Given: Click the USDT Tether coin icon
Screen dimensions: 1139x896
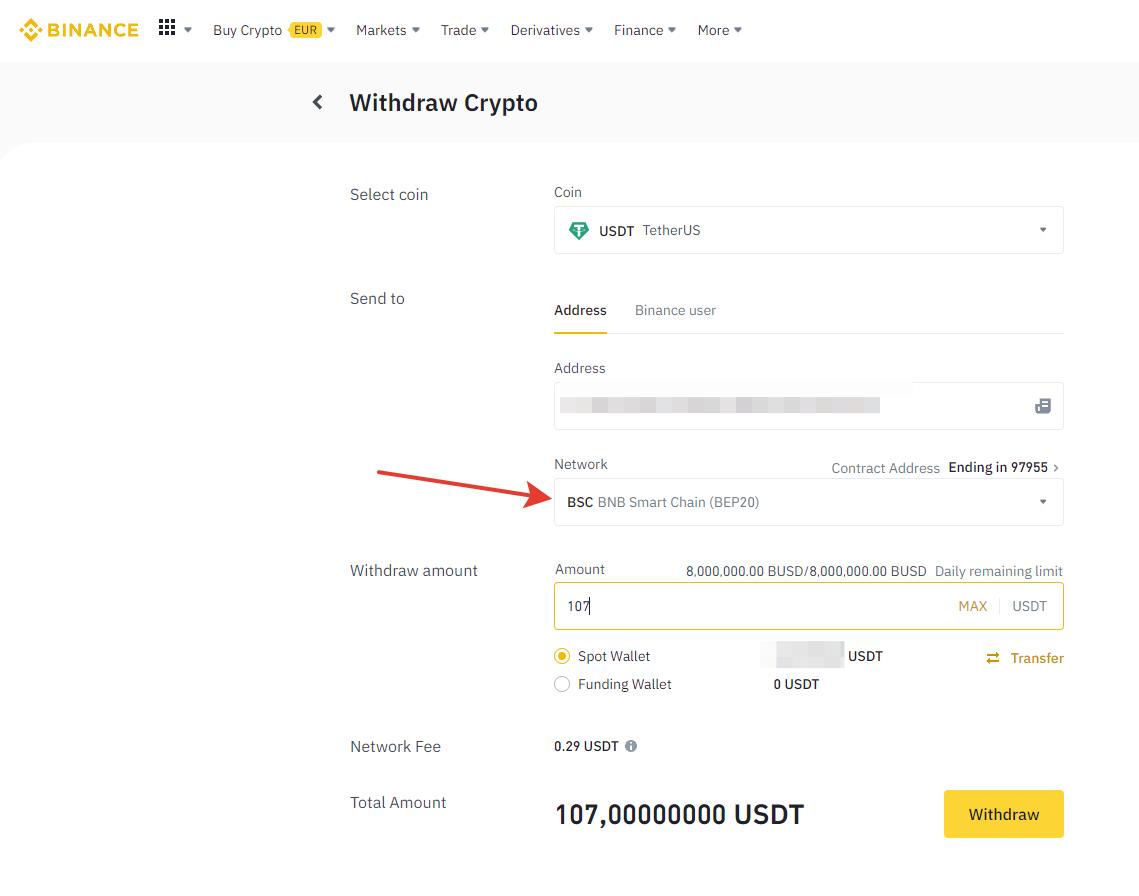Looking at the screenshot, I should tap(579, 230).
